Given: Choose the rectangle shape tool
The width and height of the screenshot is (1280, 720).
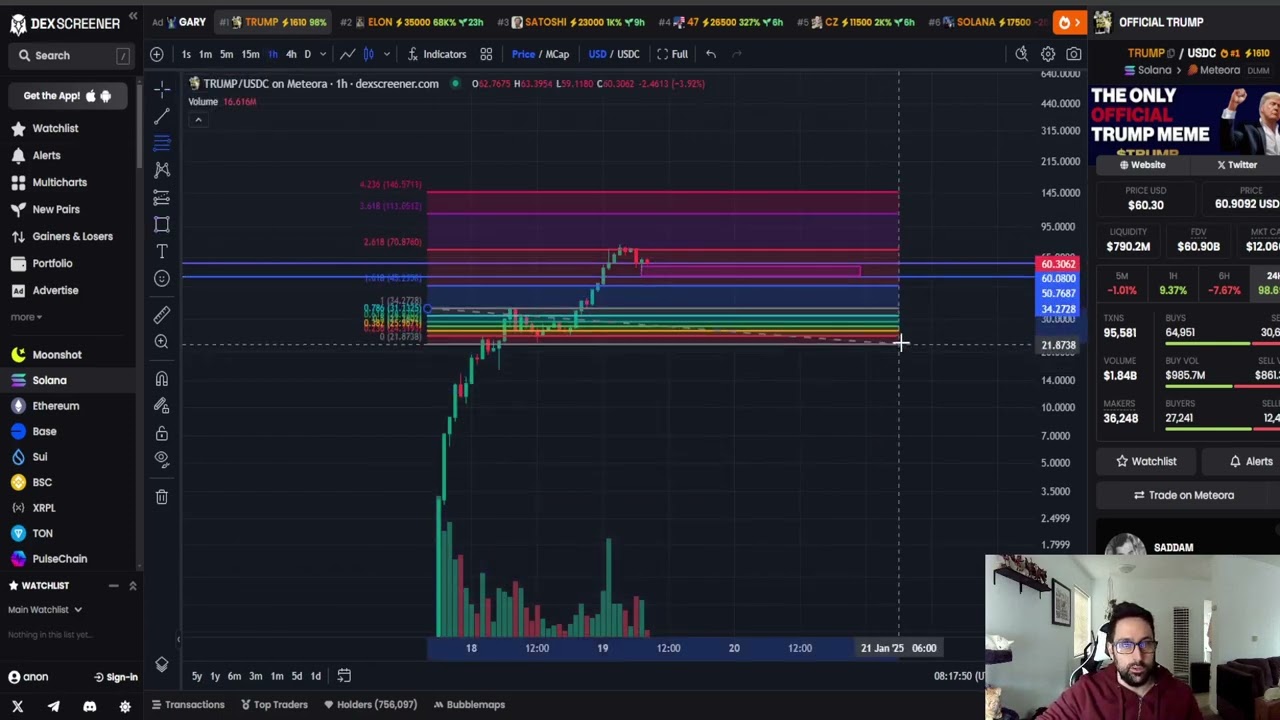Looking at the screenshot, I should coord(161,224).
